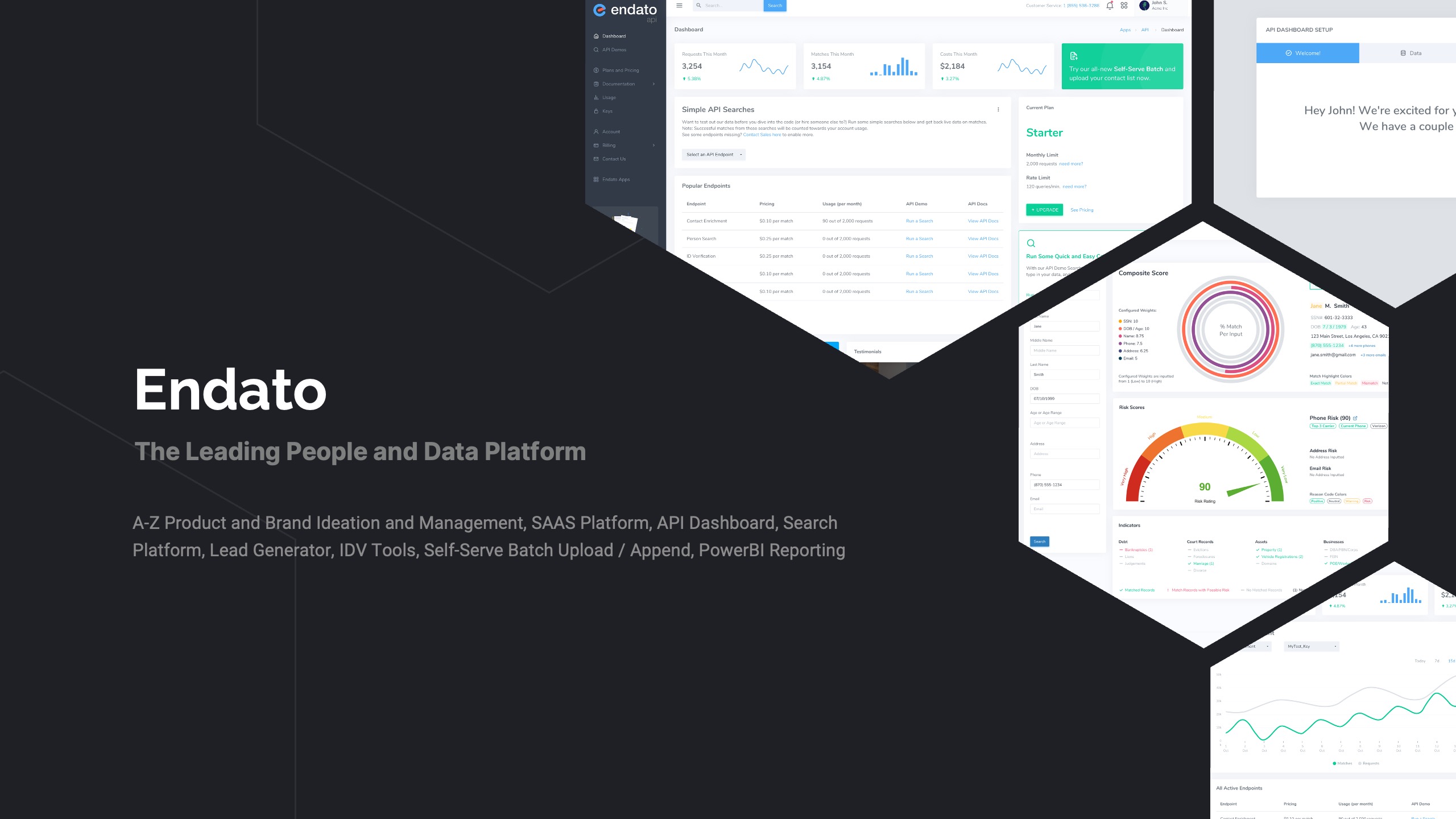Click the Keys lock sidebar icon
Screen dimensions: 1456x819
(x=596, y=111)
